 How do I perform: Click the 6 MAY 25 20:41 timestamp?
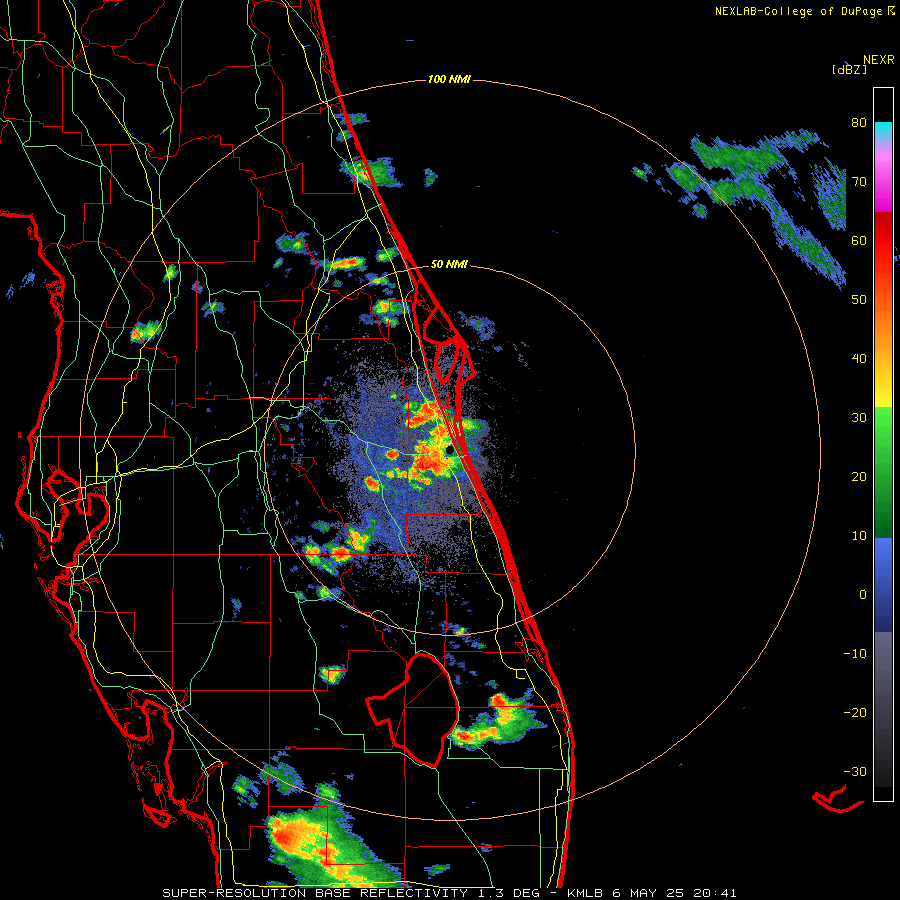tap(674, 893)
